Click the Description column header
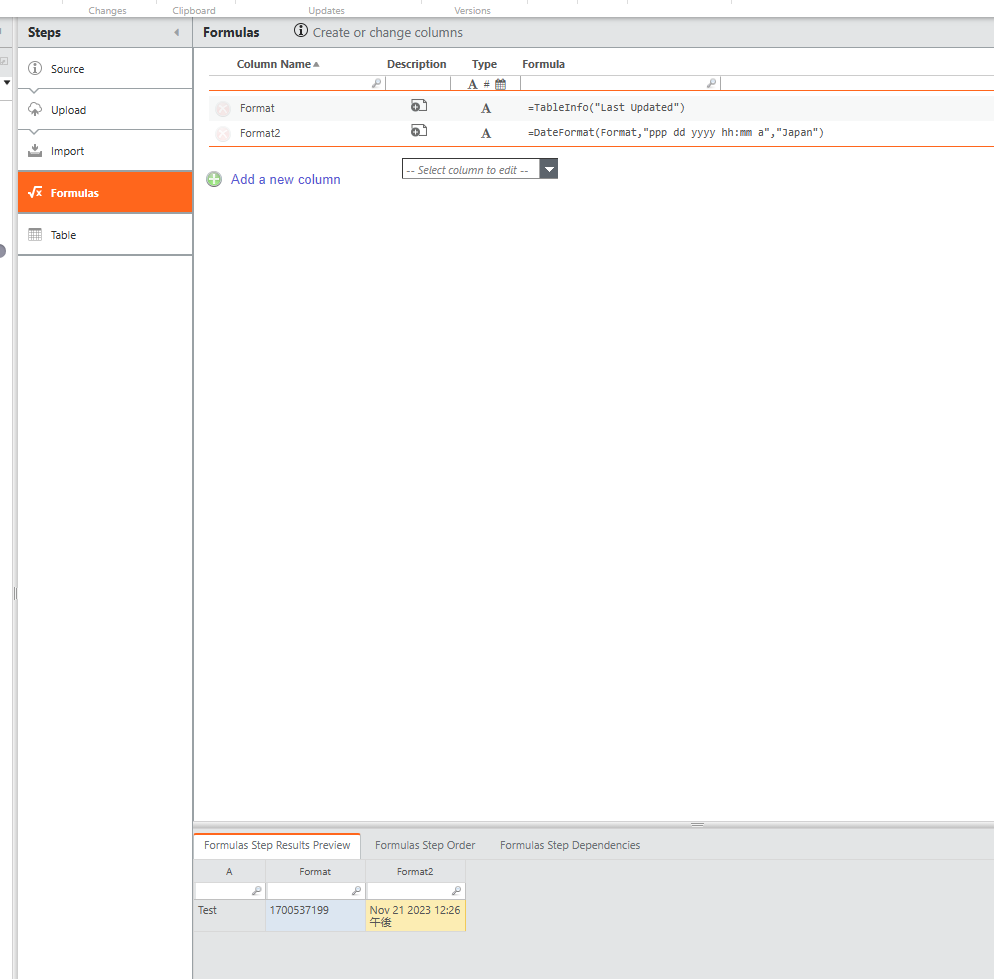This screenshot has height=979, width=994. pyautogui.click(x=416, y=64)
